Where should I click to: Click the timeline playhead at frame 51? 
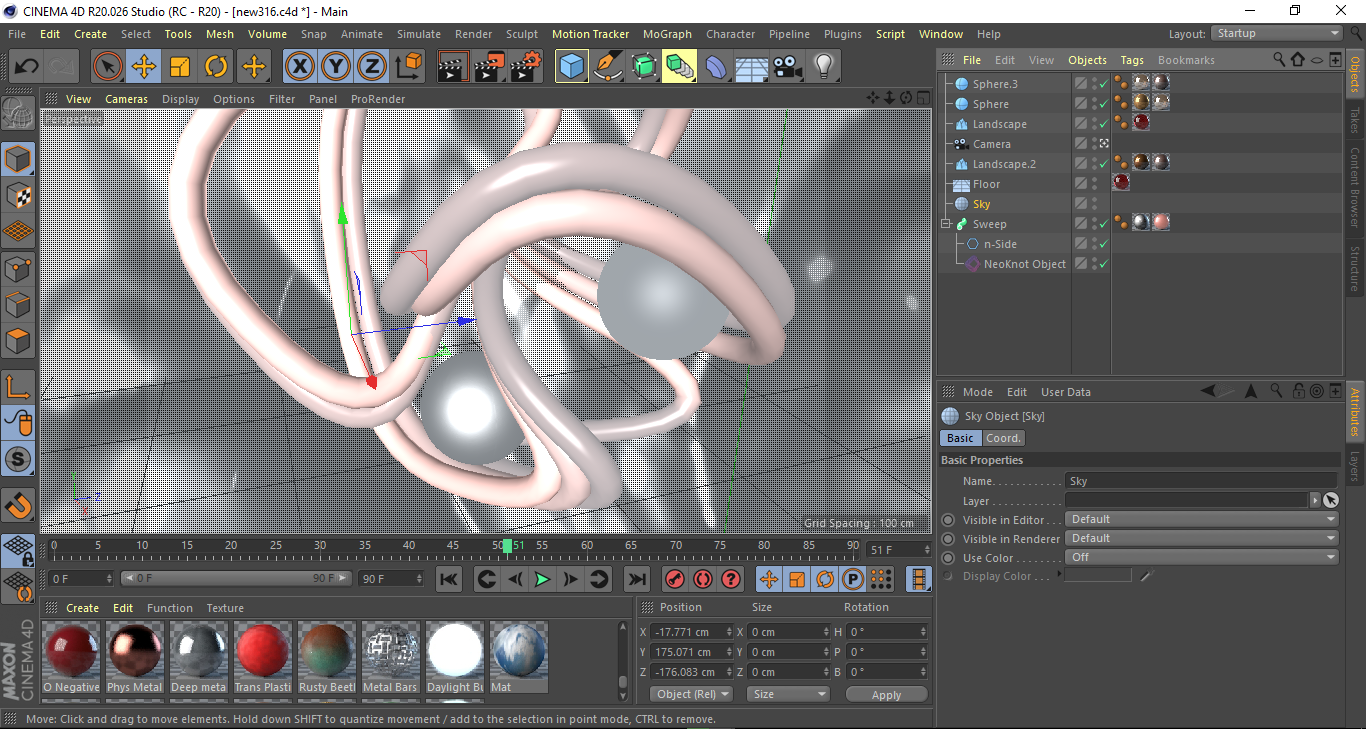[508, 546]
